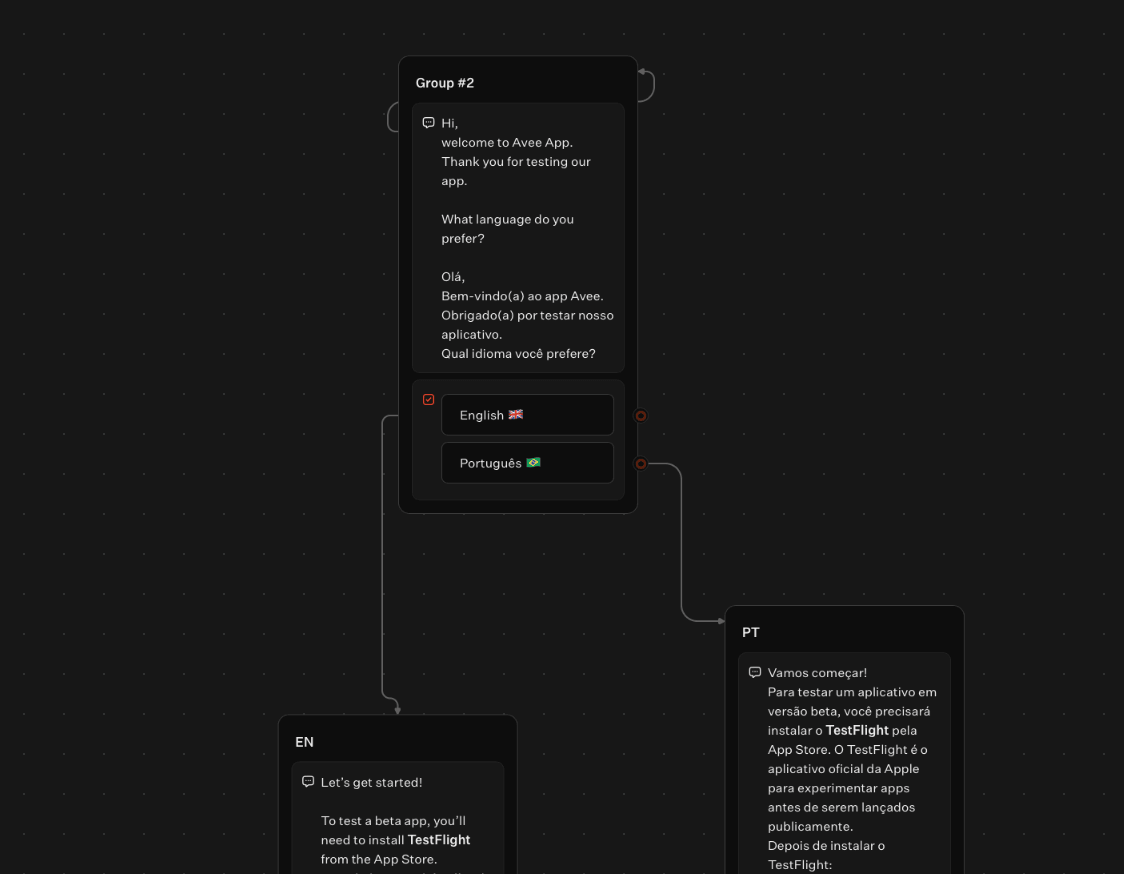Click the choice input checkbox icon
Image resolution: width=1124 pixels, height=874 pixels.
click(429, 399)
